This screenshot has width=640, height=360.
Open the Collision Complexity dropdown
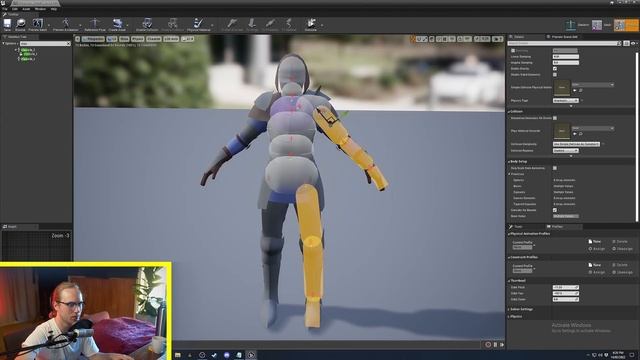(576, 144)
